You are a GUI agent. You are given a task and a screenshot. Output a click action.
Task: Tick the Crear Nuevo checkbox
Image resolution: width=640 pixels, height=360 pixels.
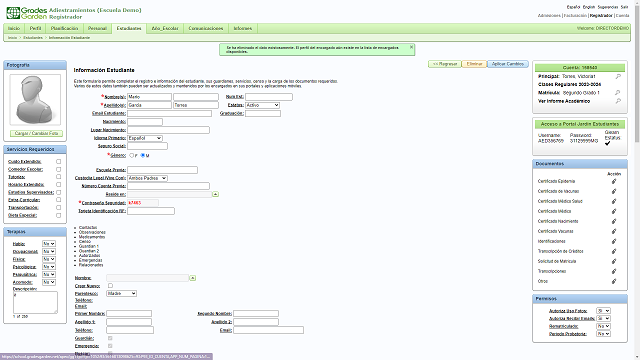[110, 286]
